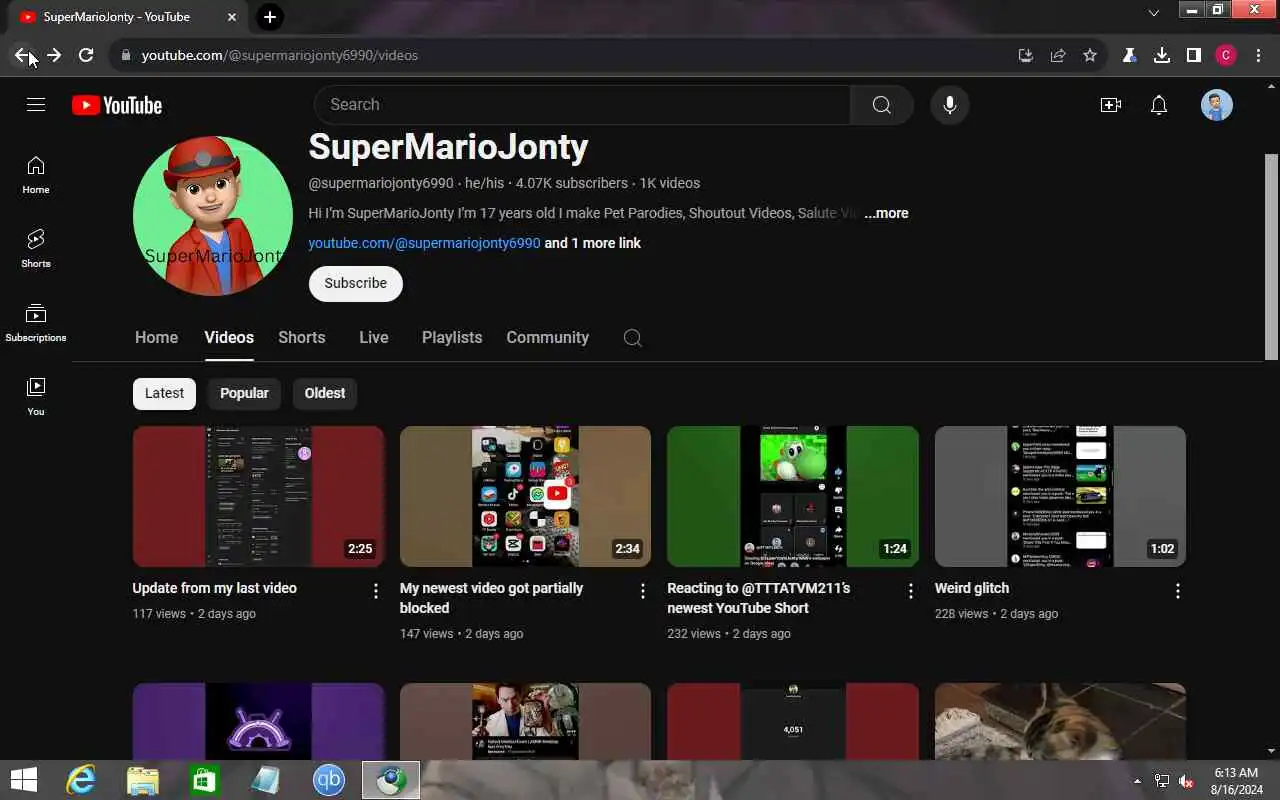This screenshot has width=1280, height=800.
Task: Open the Community tab
Action: [548, 338]
